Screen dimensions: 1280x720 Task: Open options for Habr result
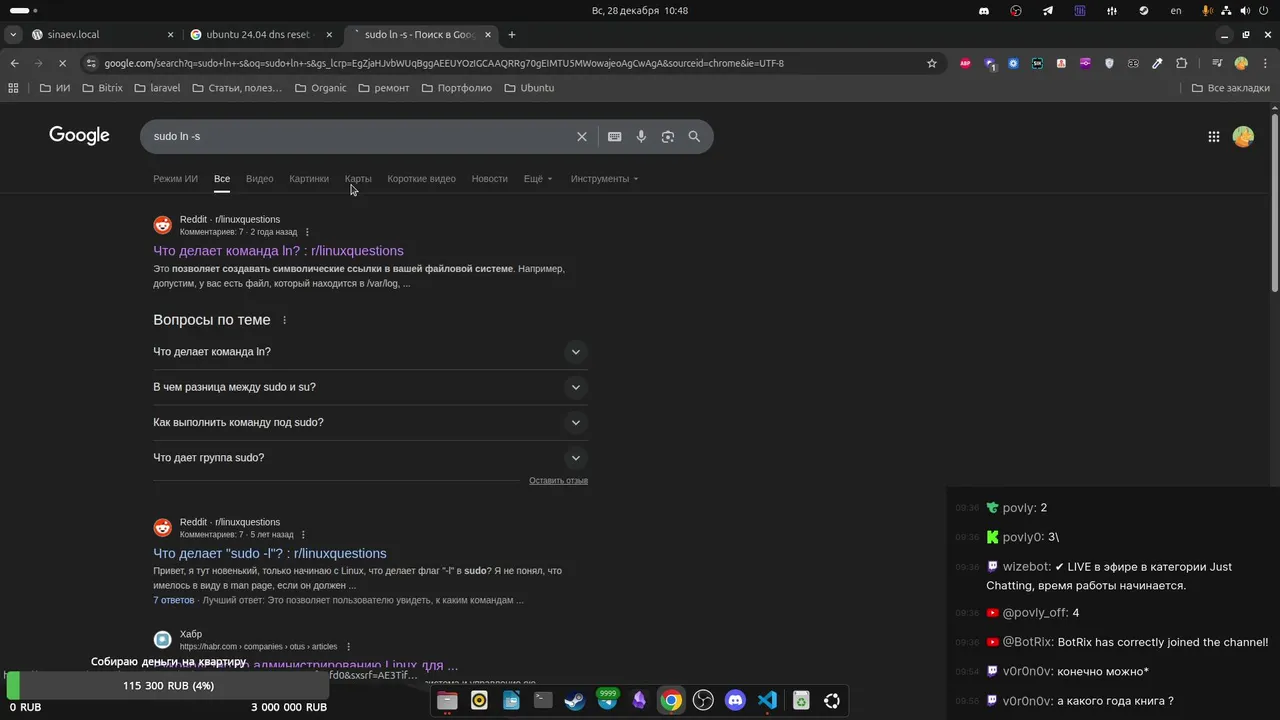348,647
